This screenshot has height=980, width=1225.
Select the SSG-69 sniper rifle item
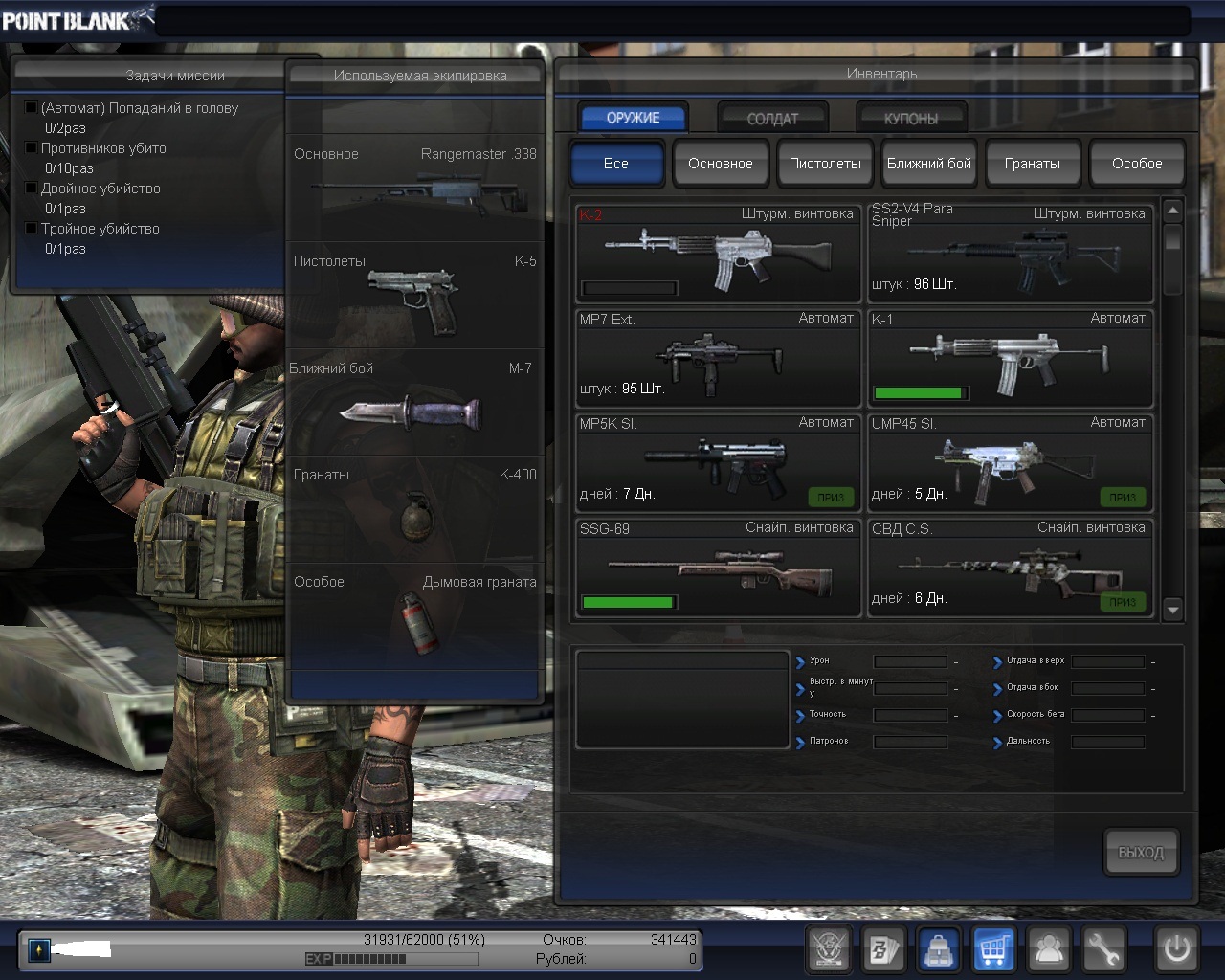click(x=718, y=567)
